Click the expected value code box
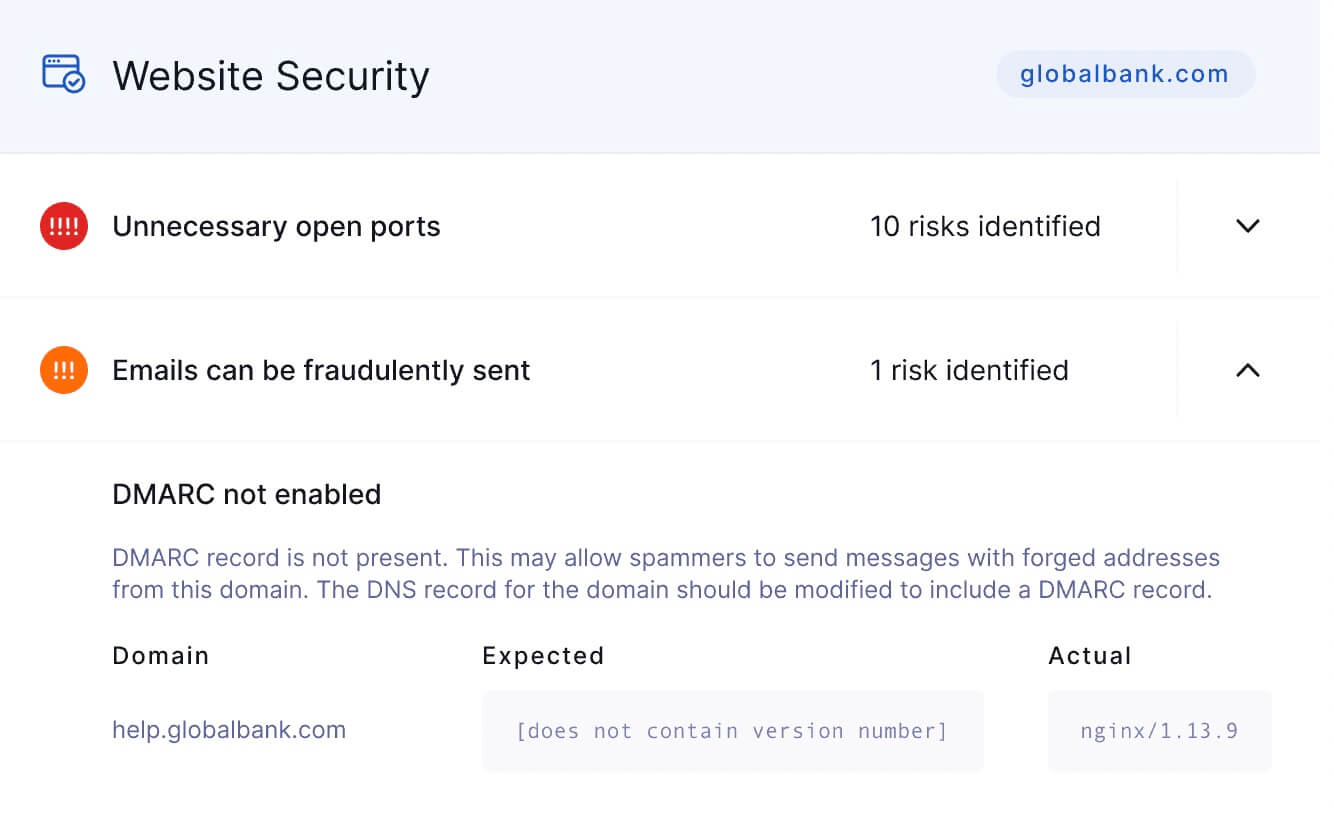The image size is (1334, 824). pyautogui.click(x=733, y=731)
